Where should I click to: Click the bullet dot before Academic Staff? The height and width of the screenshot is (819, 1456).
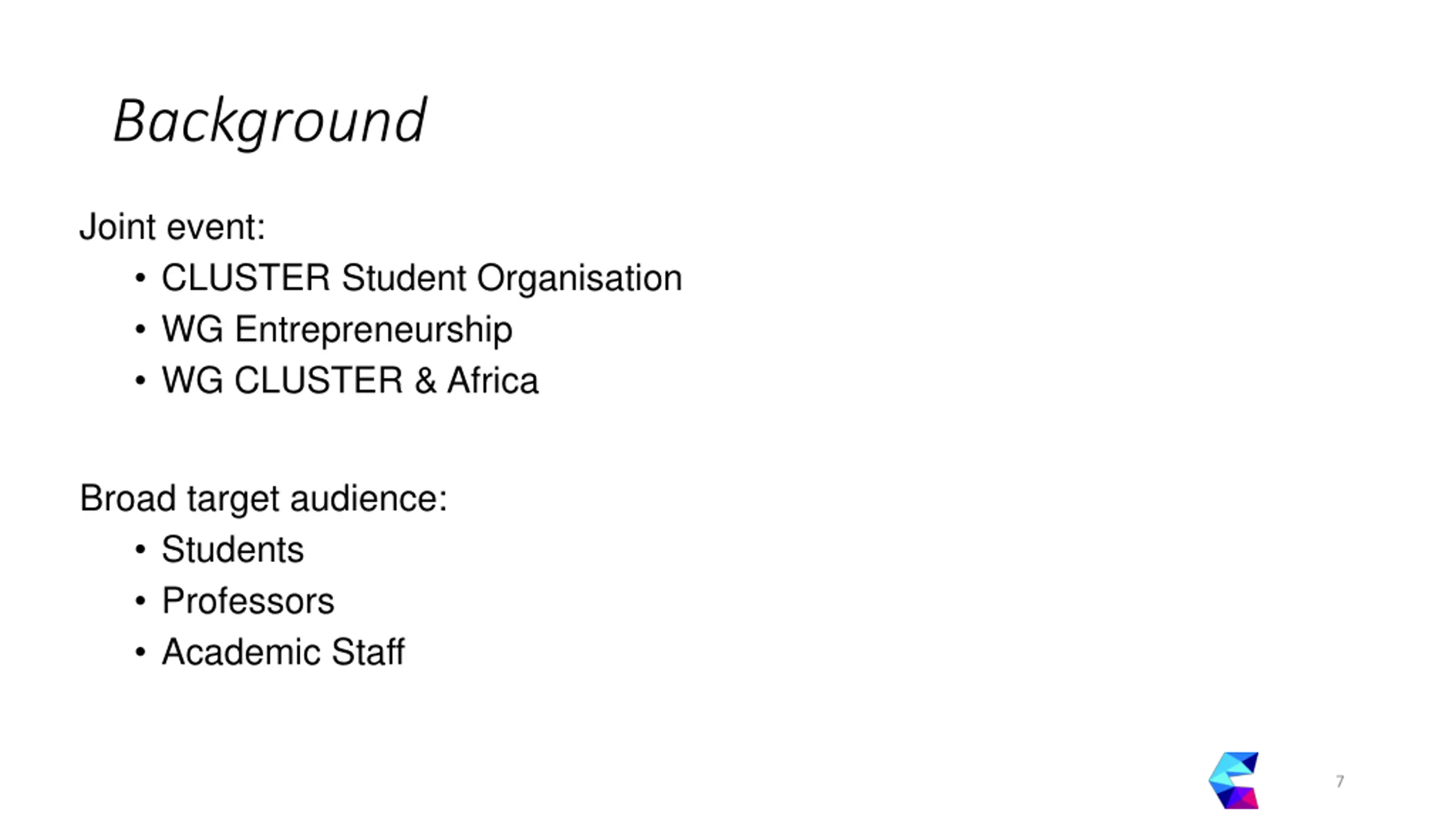tap(140, 652)
